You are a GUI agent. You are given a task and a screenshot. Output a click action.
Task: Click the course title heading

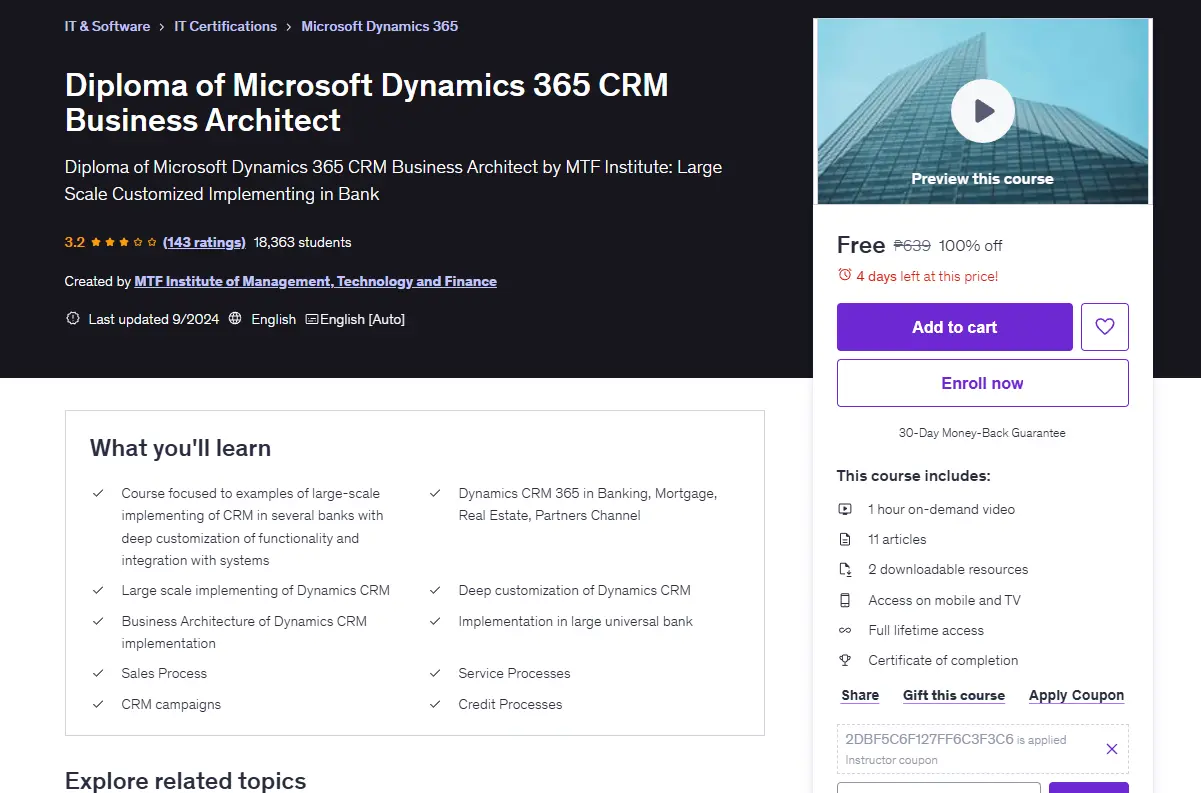pyautogui.click(x=367, y=102)
